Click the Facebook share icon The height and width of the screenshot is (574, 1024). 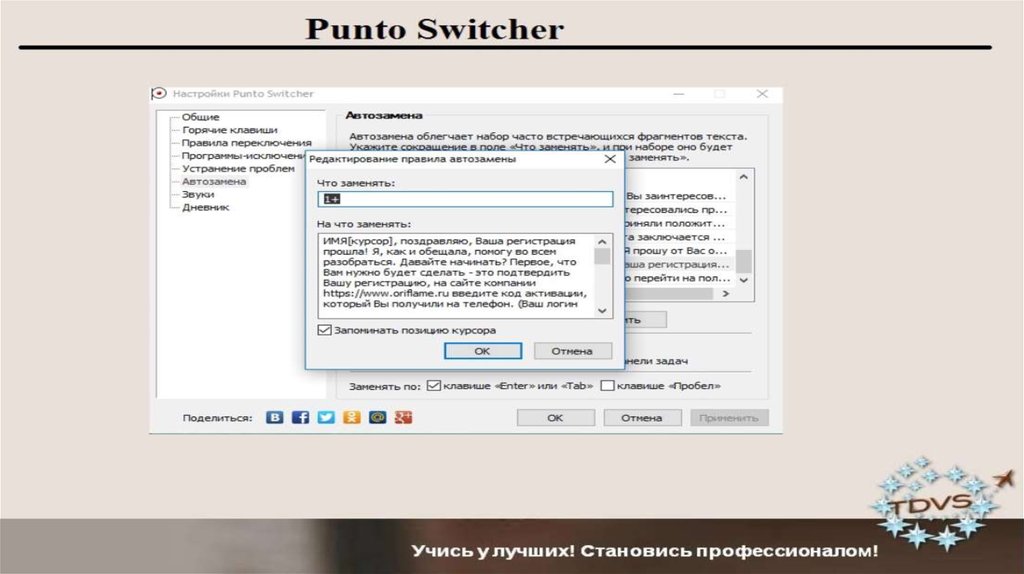(x=300, y=417)
